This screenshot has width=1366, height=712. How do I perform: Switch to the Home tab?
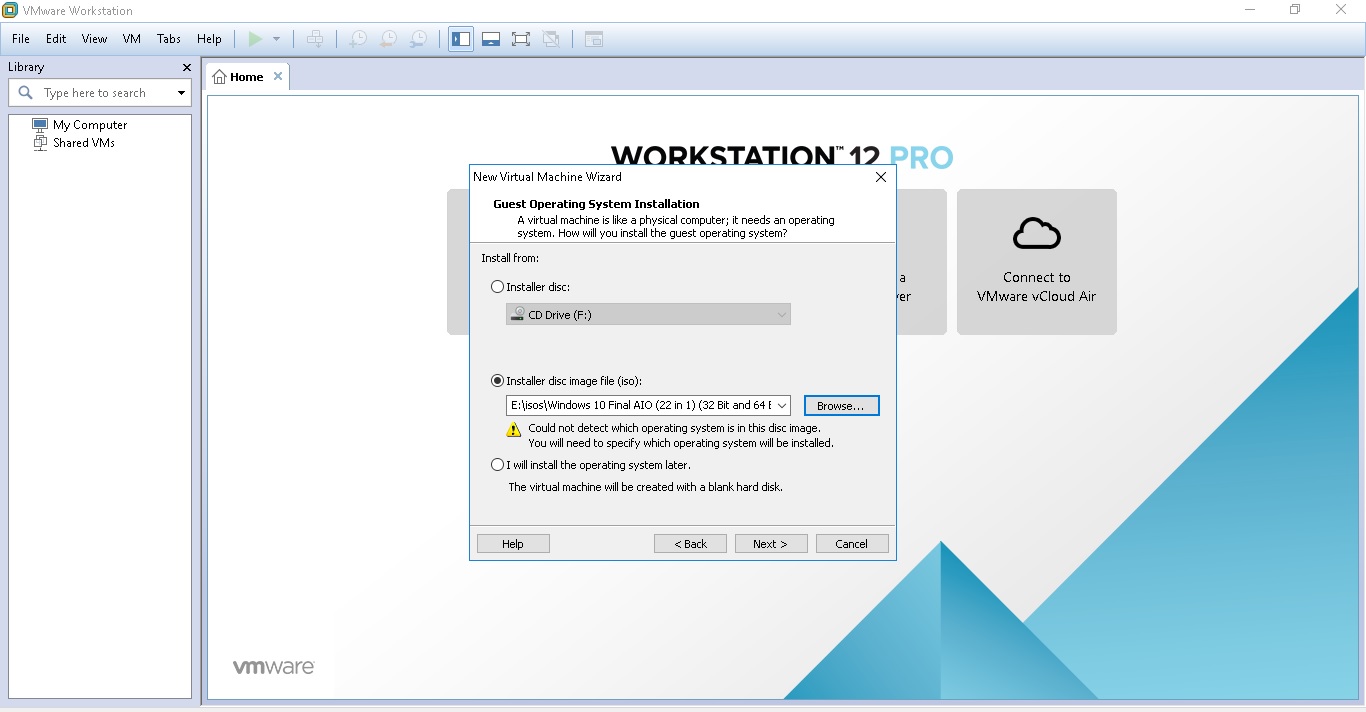coord(245,76)
